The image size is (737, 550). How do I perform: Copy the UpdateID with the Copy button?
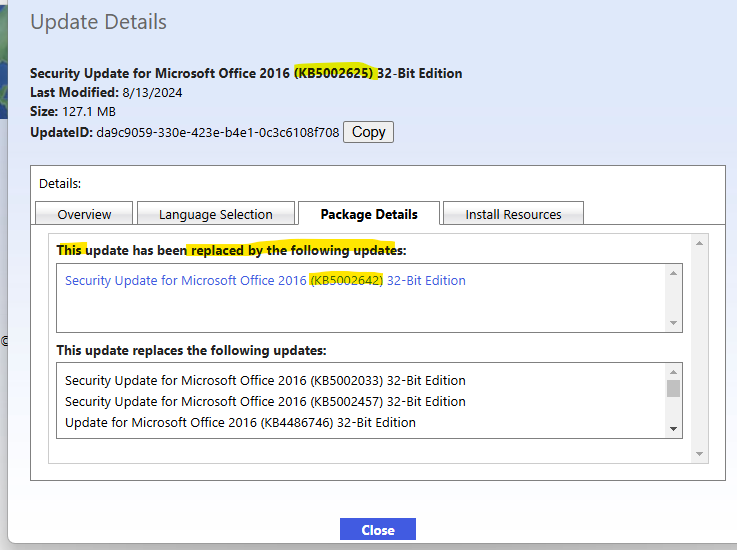point(368,132)
